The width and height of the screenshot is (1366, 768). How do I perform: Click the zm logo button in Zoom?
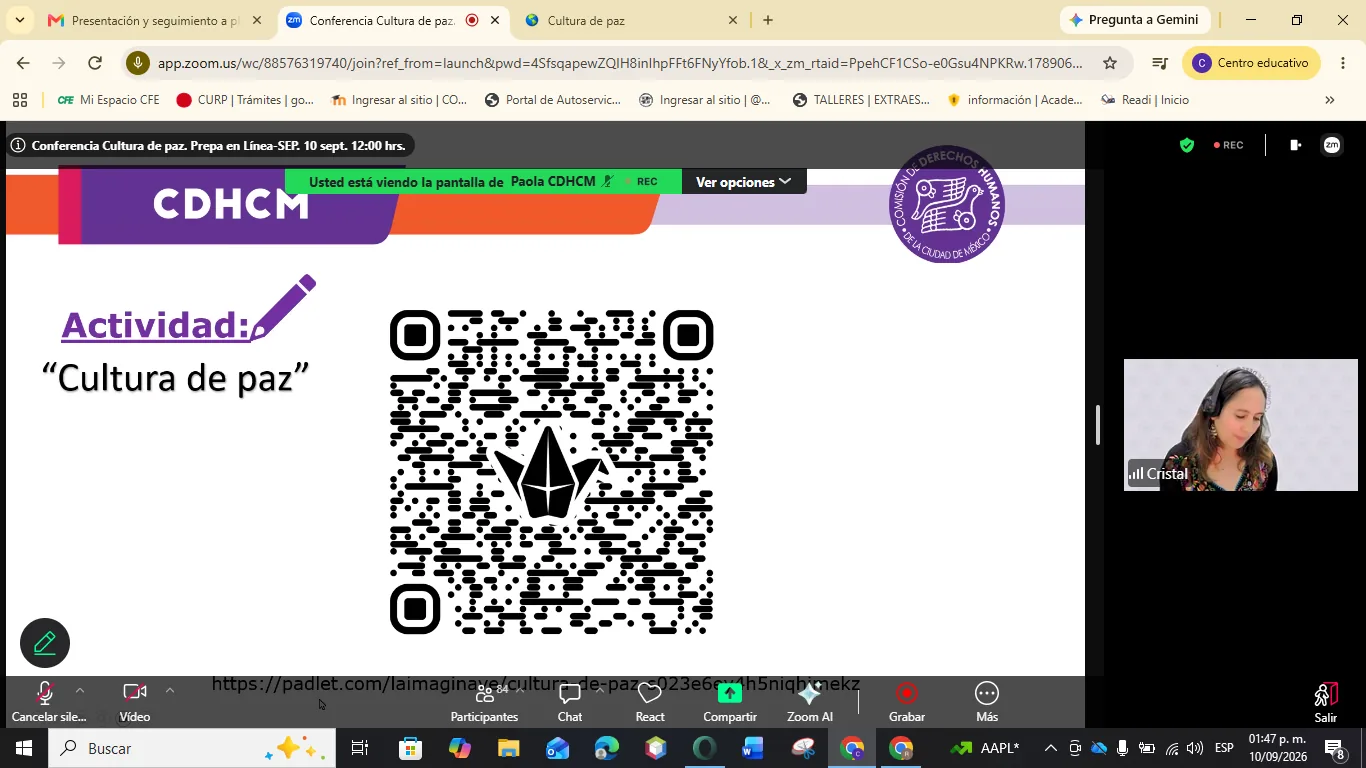(1332, 145)
